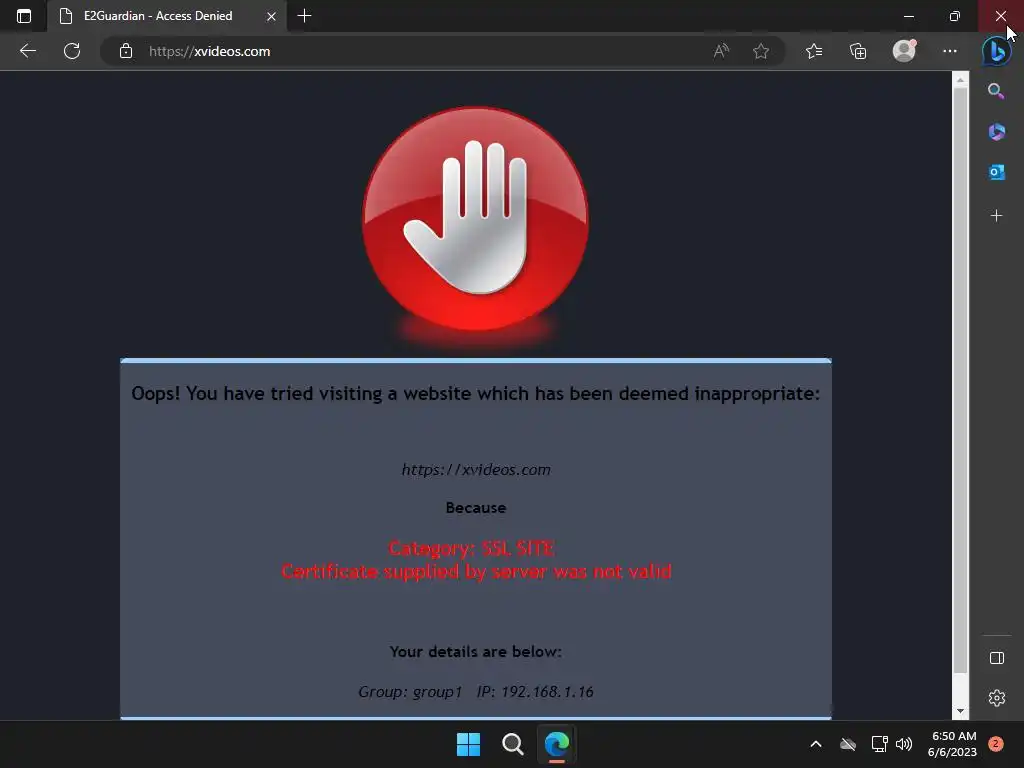Image resolution: width=1024 pixels, height=768 pixels.
Task: Open sidebar search tool
Action: [x=996, y=91]
